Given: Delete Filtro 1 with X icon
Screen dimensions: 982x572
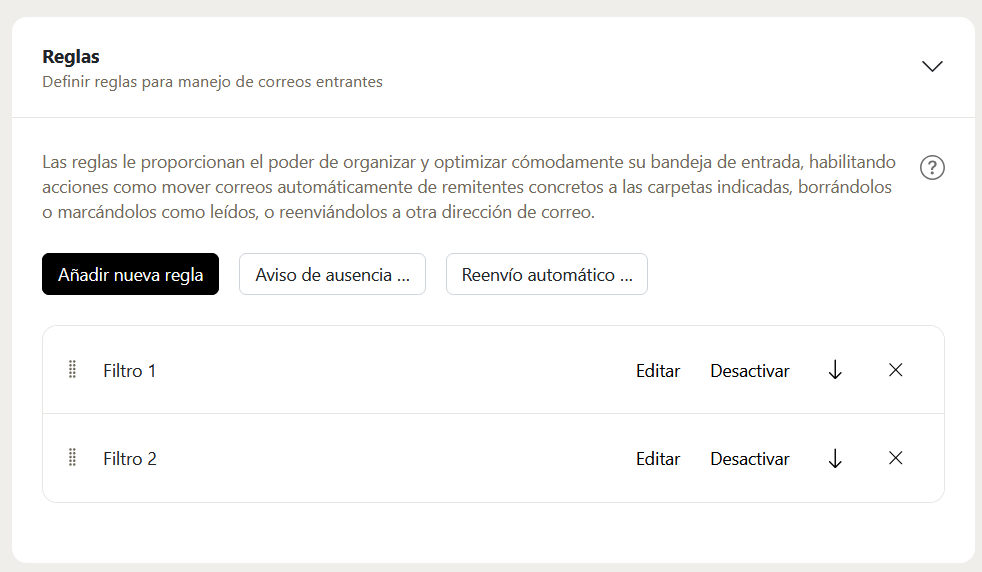Looking at the screenshot, I should 896,370.
